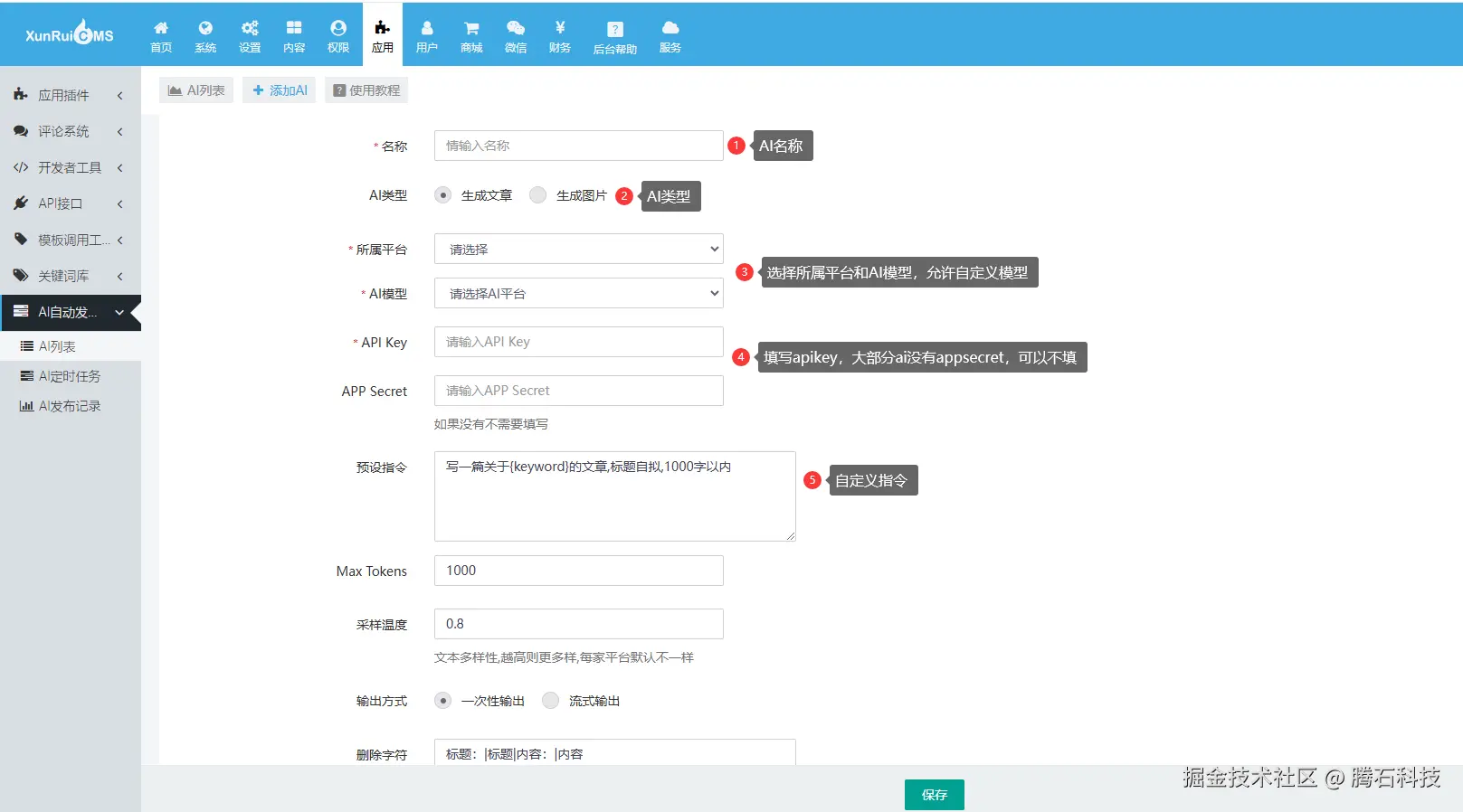
Task: Focus the 名称 input field
Action: click(x=579, y=146)
